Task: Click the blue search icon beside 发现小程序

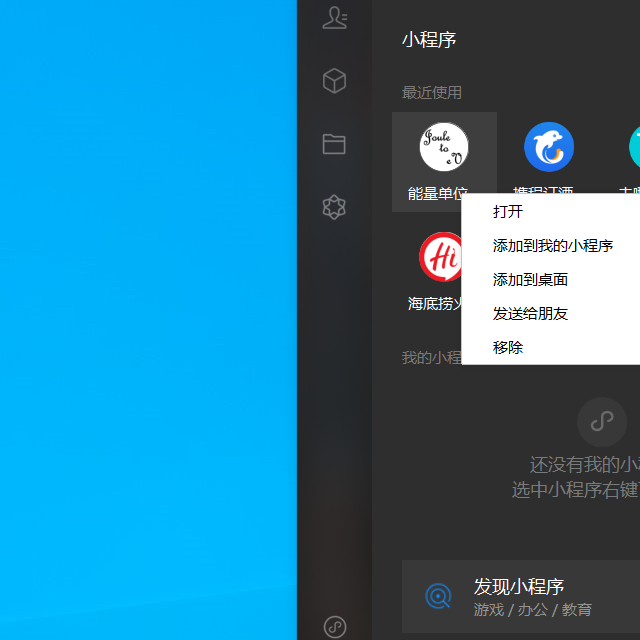Action: click(x=438, y=597)
